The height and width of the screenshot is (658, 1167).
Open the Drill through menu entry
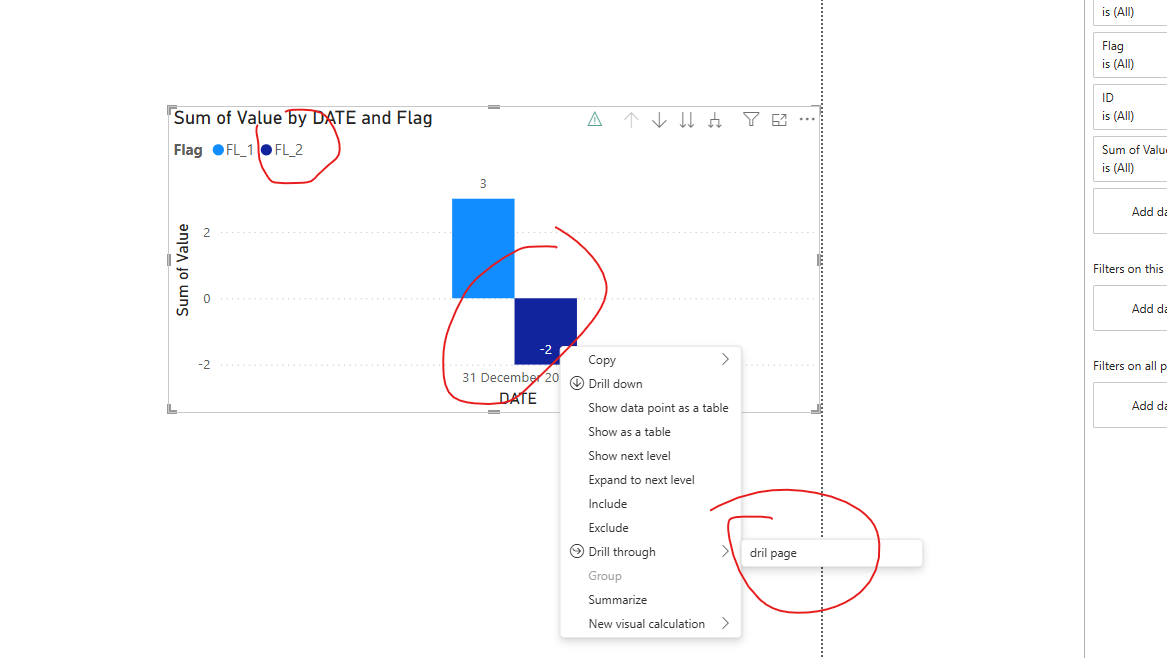pyautogui.click(x=650, y=552)
